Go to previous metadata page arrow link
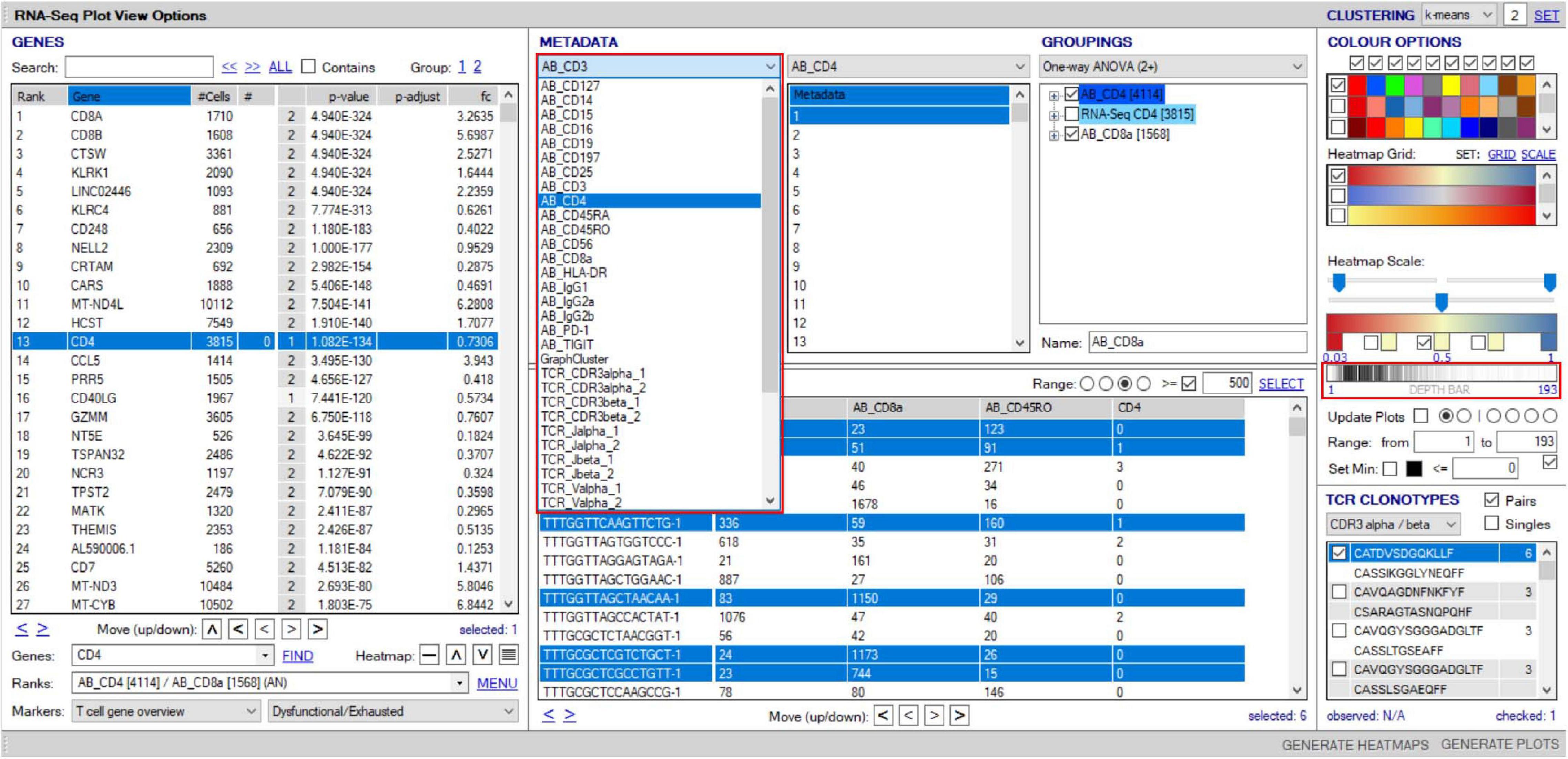The height and width of the screenshot is (759, 1568). click(548, 715)
